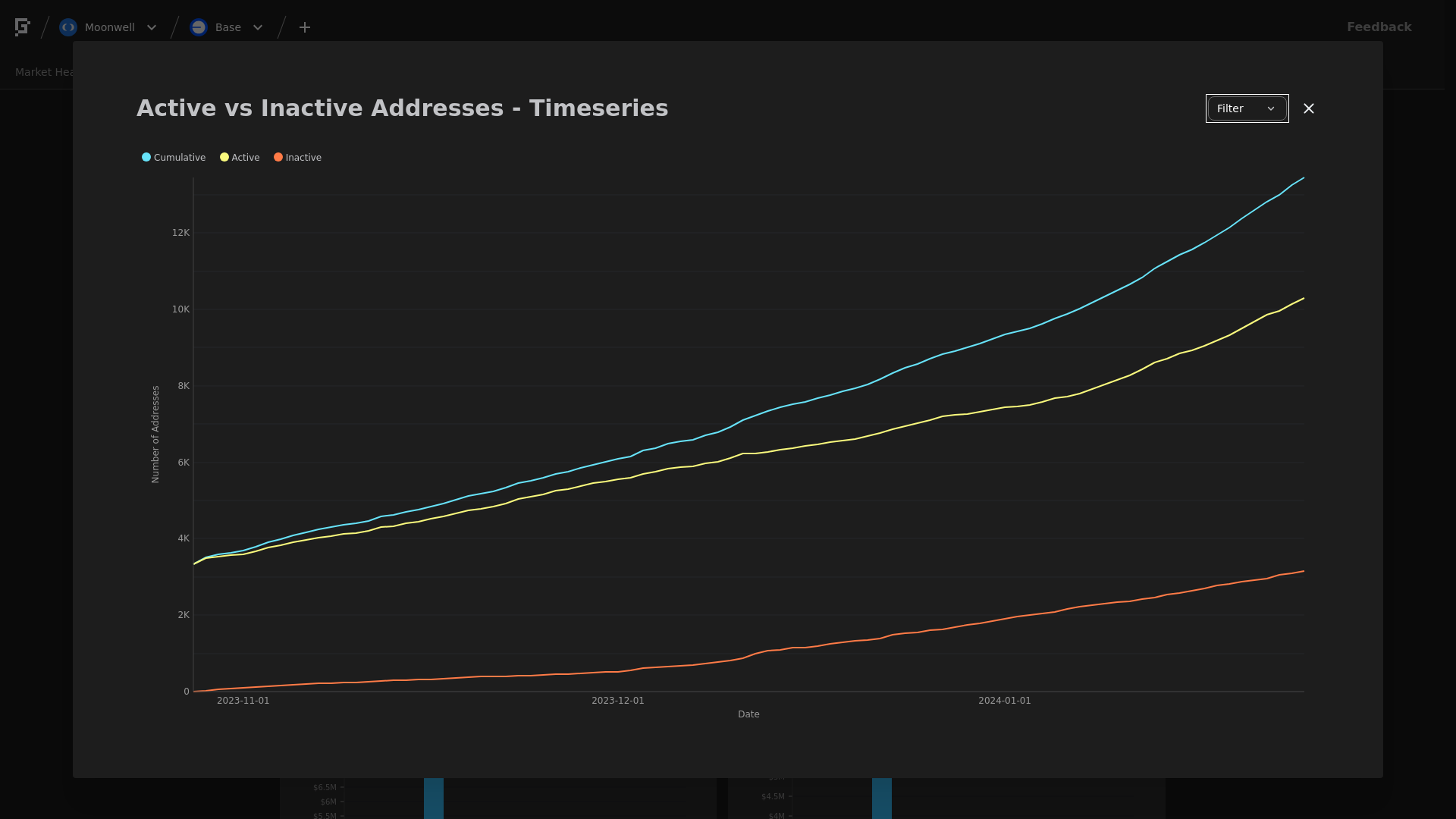The height and width of the screenshot is (819, 1456).
Task: Switch to the Market Health tab
Action: [x=44, y=72]
